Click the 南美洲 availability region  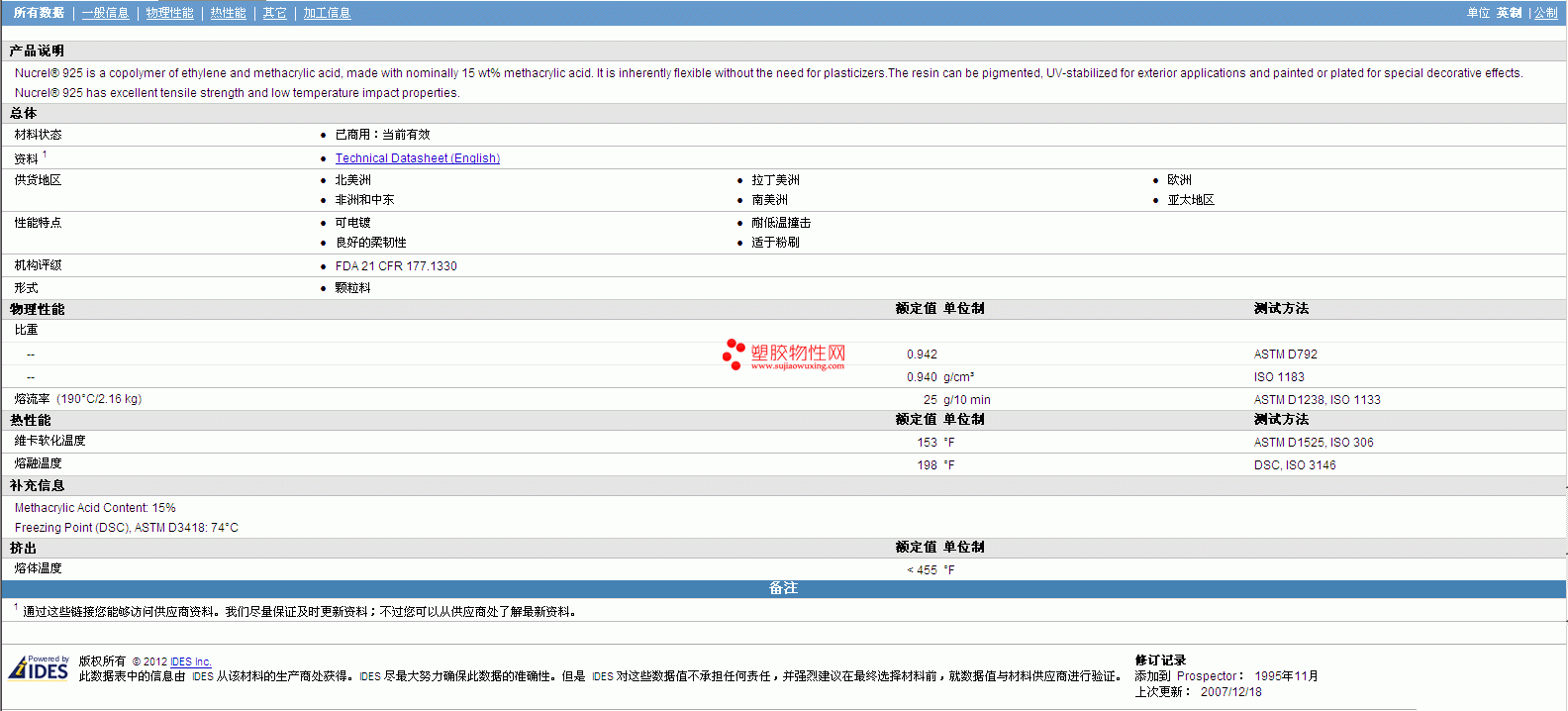pos(769,200)
